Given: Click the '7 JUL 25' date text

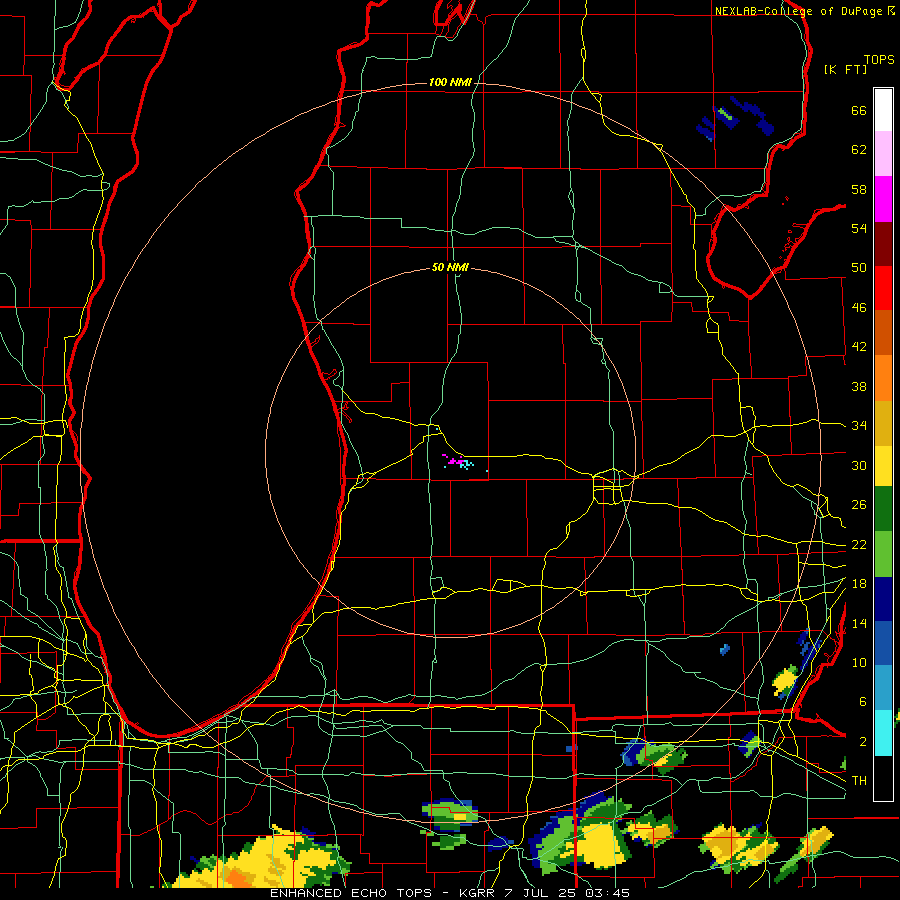Looking at the screenshot, I should click(542, 893).
